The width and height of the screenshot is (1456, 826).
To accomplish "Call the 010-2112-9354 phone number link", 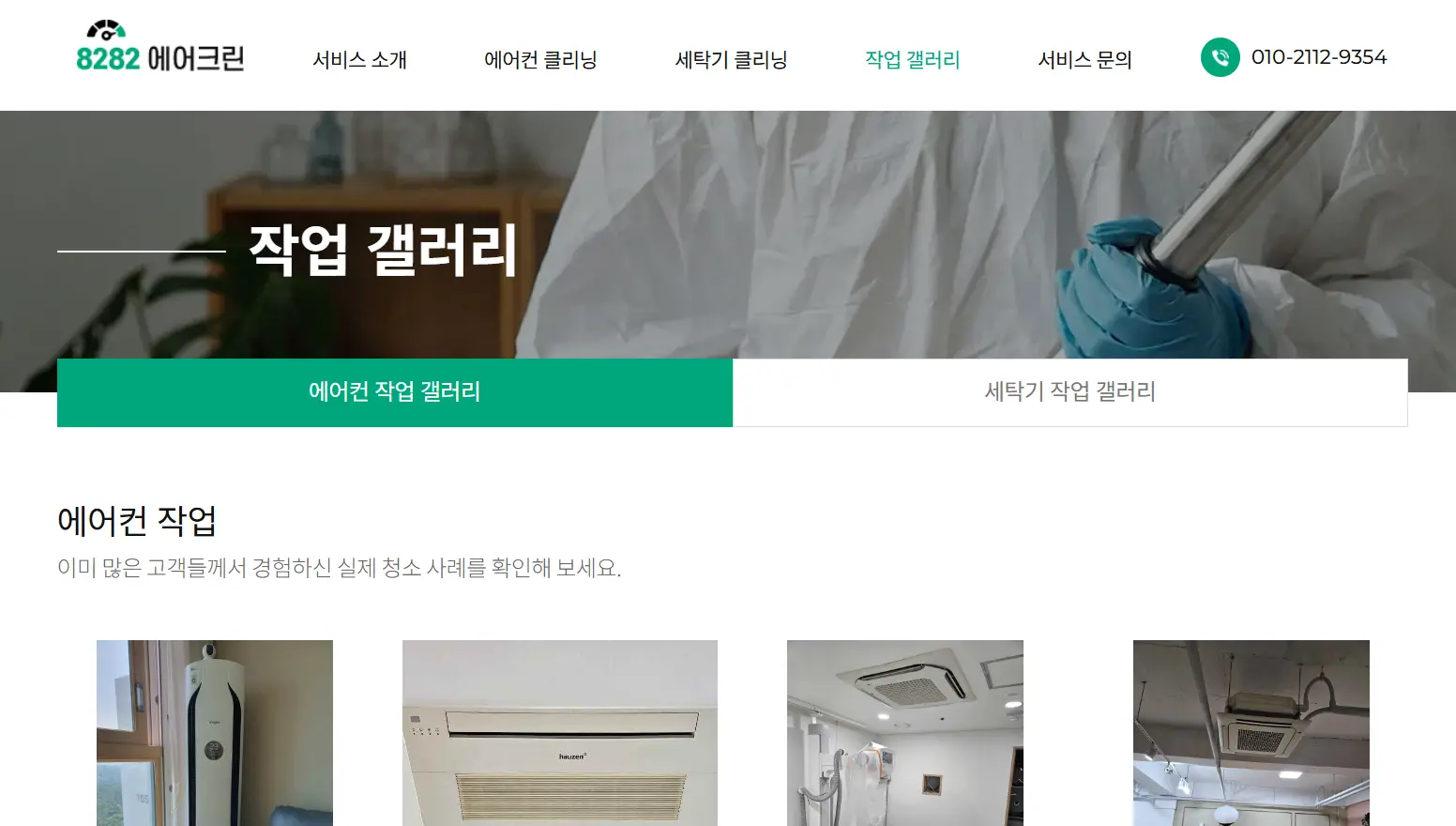I will (x=1318, y=57).
